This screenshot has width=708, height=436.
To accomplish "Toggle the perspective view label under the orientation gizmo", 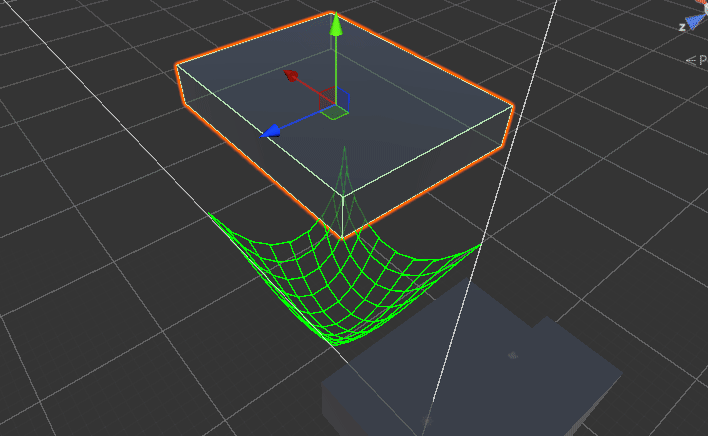I will [x=696, y=60].
